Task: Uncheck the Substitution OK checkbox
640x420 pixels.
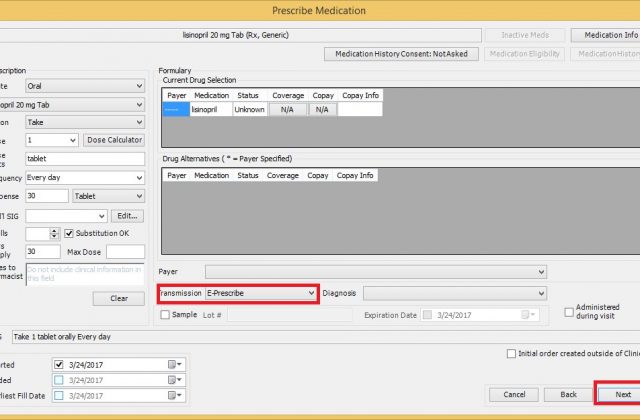Action: (x=69, y=234)
